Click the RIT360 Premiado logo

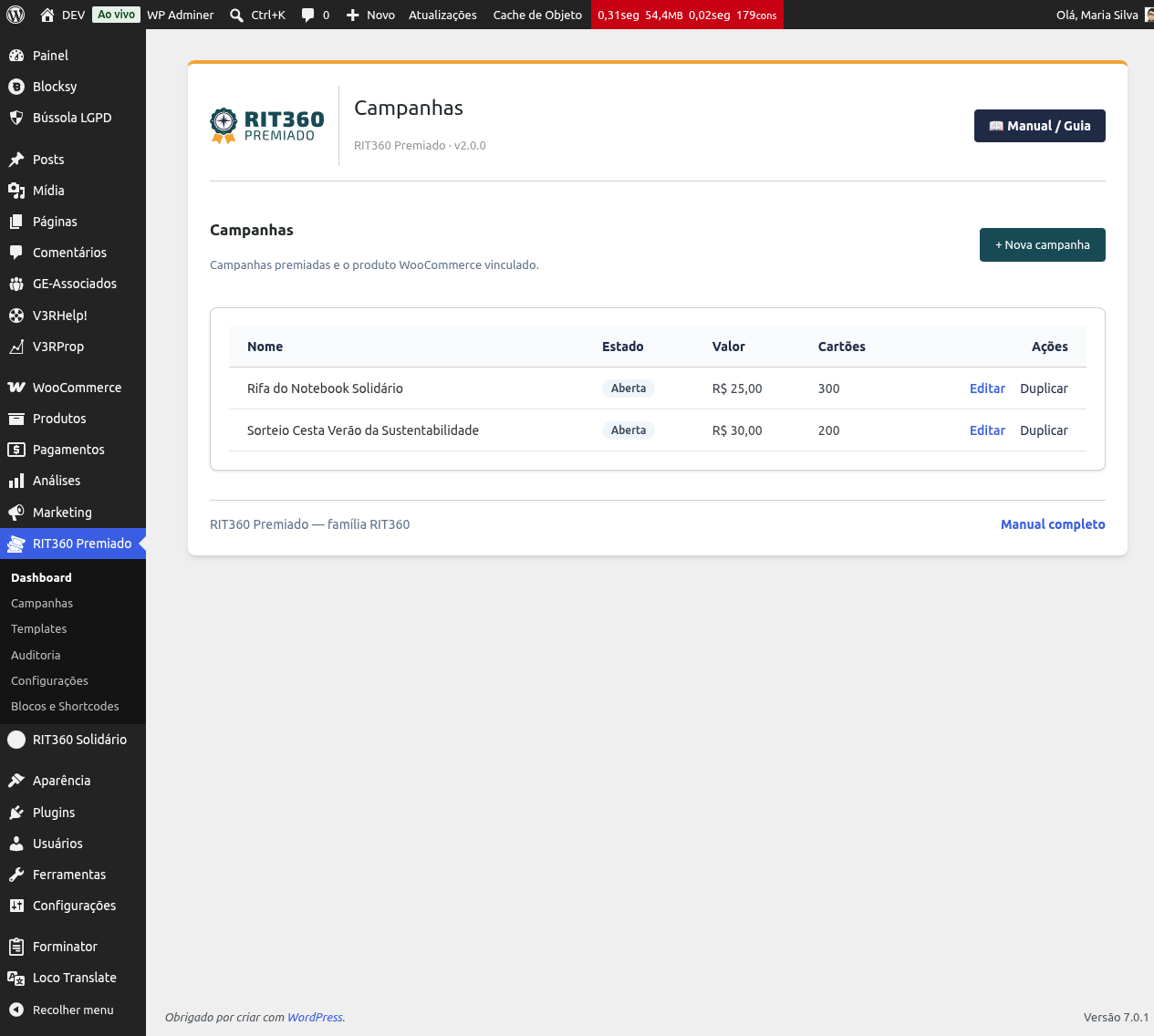pyautogui.click(x=267, y=126)
